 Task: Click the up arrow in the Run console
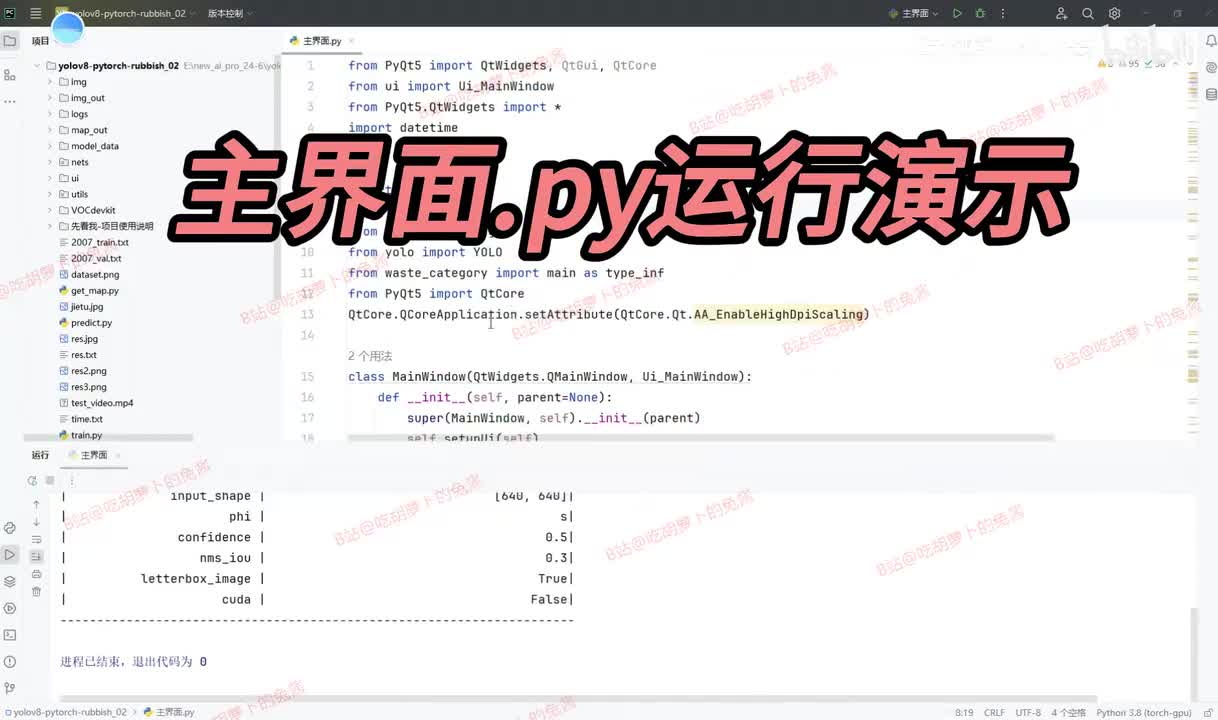pyautogui.click(x=36, y=505)
